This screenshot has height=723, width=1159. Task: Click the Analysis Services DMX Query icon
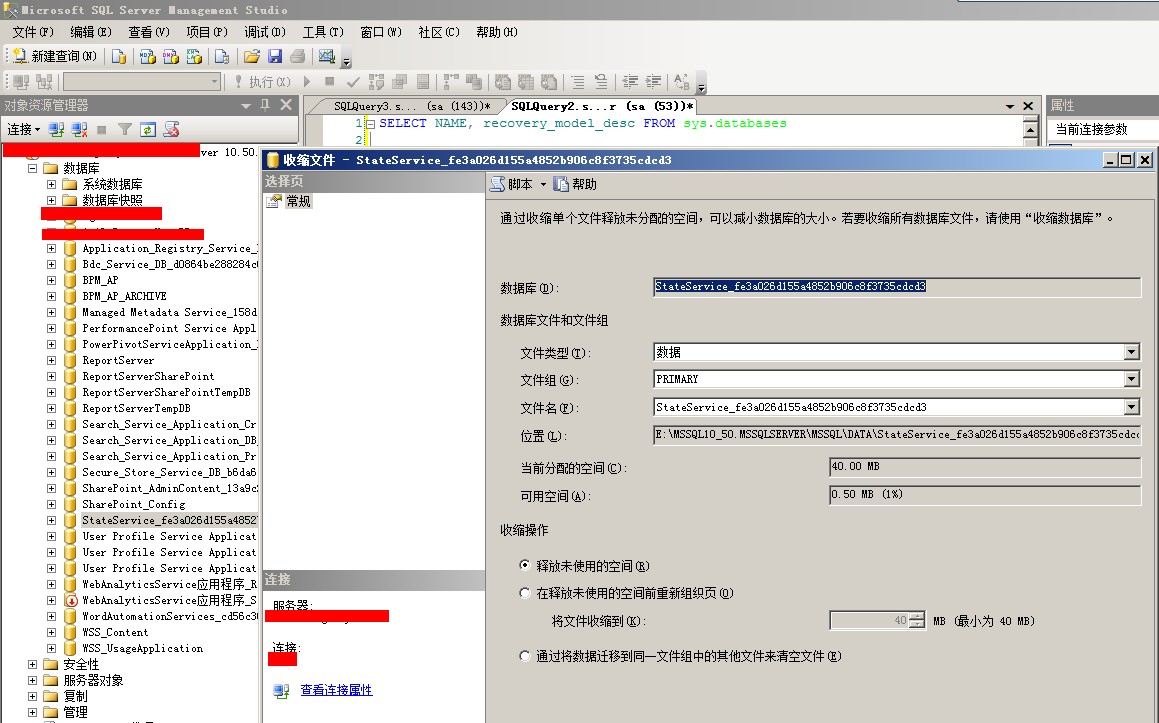170,56
